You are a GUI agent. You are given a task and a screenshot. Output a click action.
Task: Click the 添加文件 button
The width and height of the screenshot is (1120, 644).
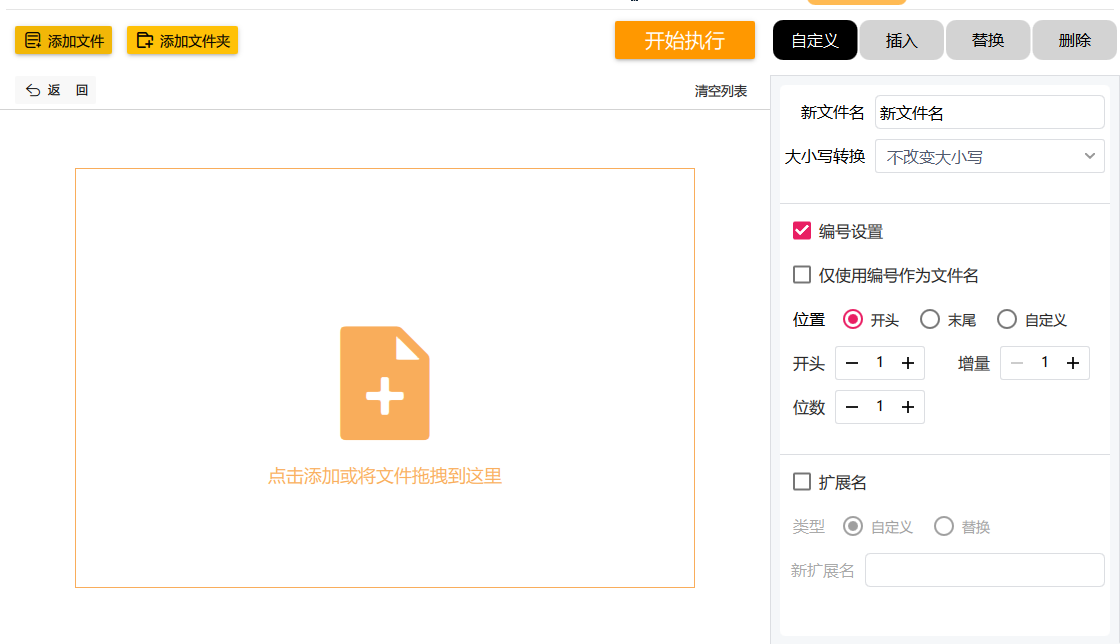click(x=64, y=41)
